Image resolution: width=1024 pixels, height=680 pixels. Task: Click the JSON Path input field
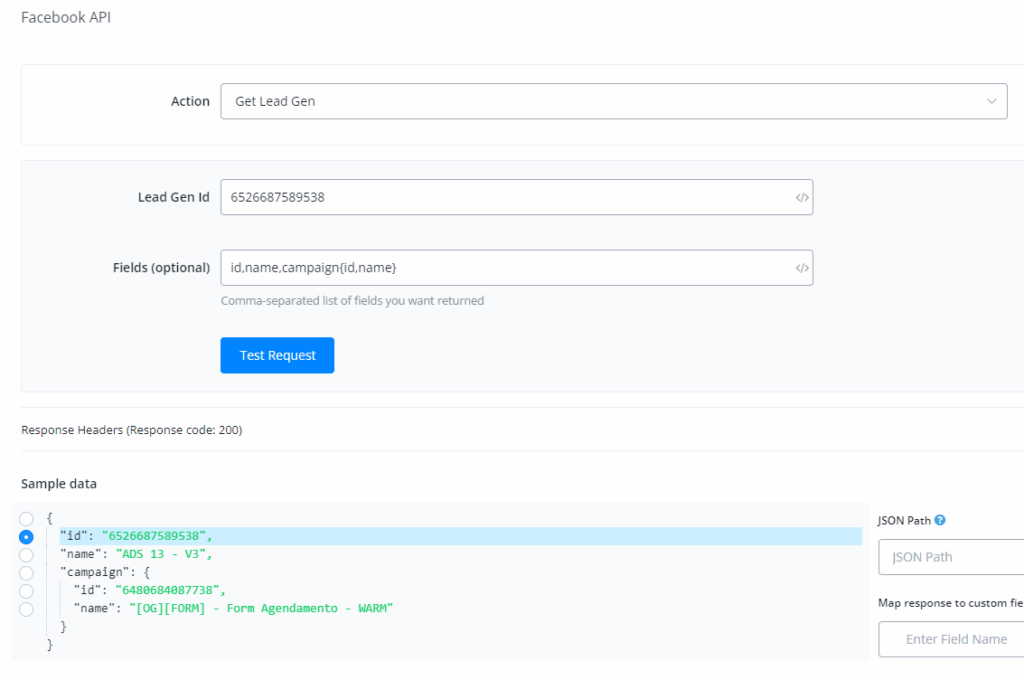pos(950,557)
